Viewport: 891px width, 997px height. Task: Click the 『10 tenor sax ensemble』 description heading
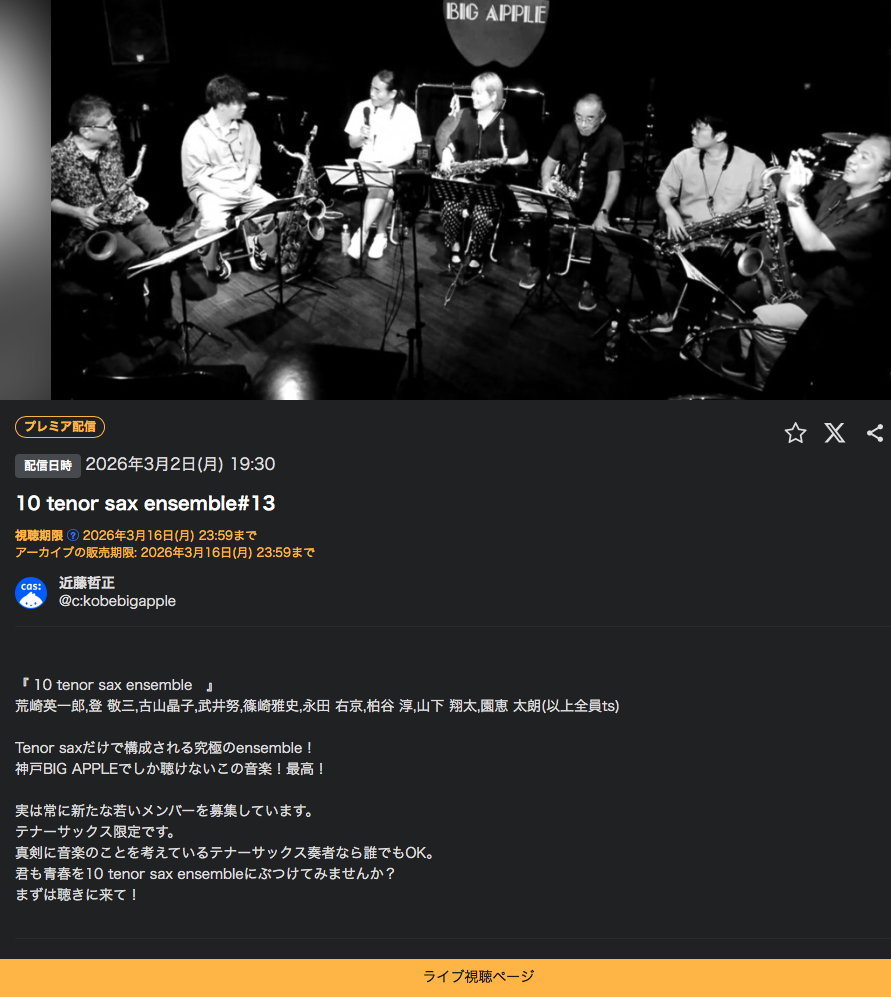tap(116, 685)
